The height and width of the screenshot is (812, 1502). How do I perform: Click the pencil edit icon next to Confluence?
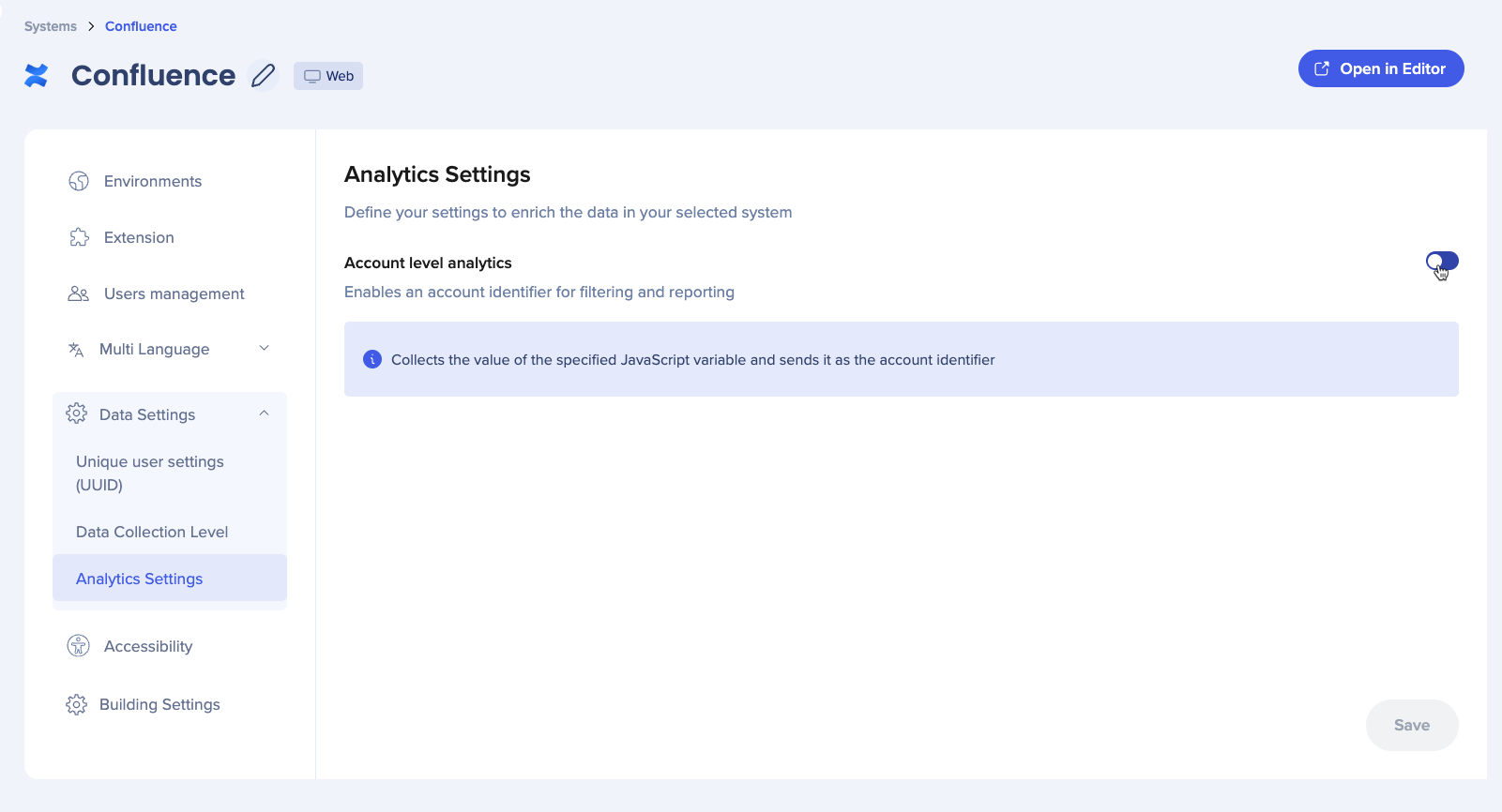264,75
